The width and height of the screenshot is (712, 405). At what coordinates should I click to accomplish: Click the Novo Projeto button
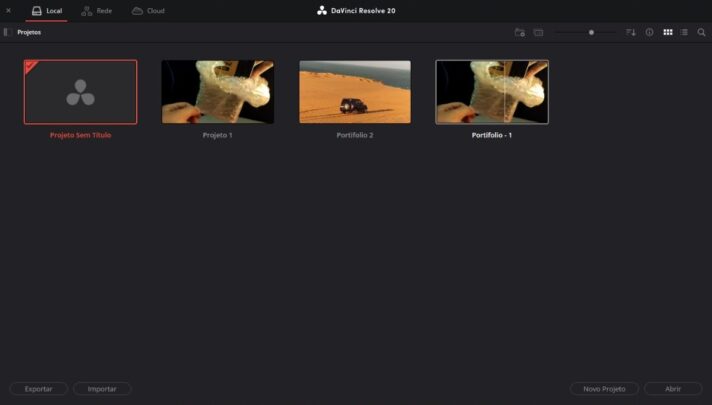click(x=604, y=388)
